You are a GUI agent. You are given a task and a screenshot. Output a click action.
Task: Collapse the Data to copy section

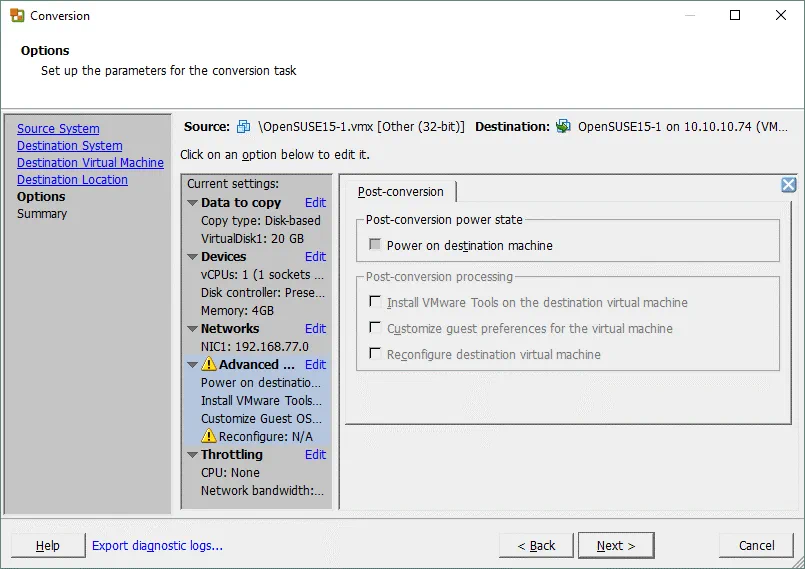click(192, 203)
